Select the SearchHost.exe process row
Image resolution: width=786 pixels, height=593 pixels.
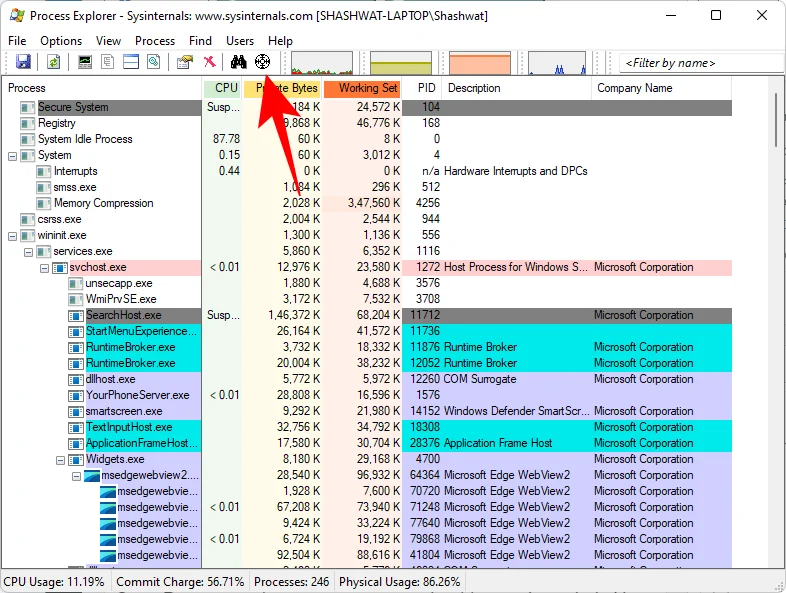124,315
